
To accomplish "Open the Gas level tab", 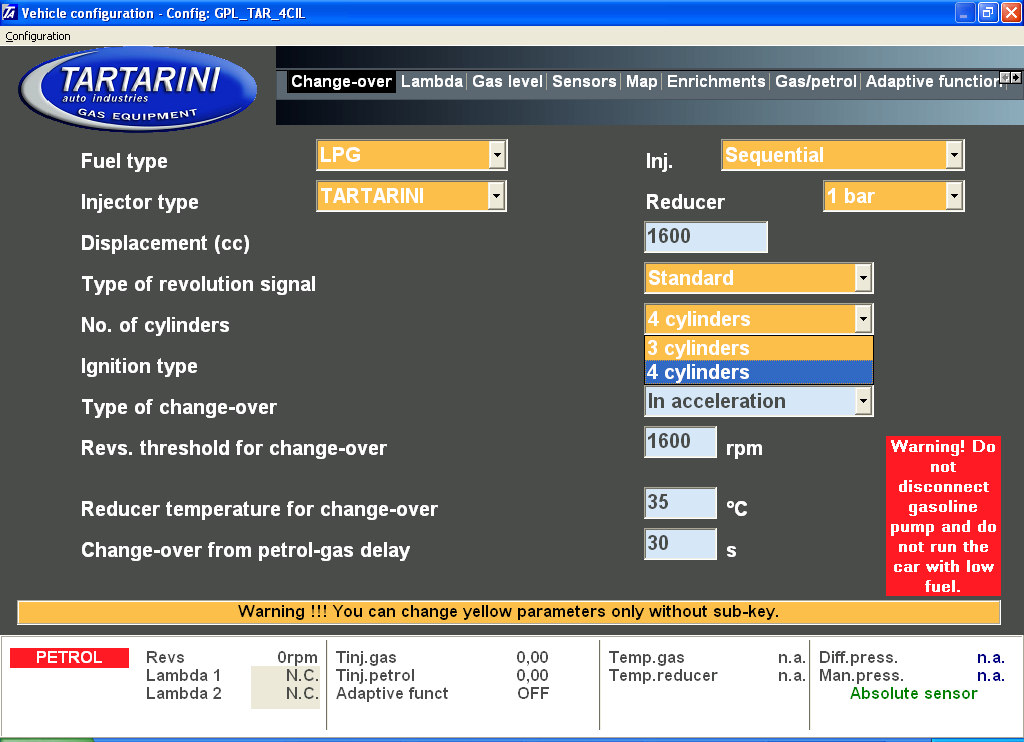I will (507, 82).
